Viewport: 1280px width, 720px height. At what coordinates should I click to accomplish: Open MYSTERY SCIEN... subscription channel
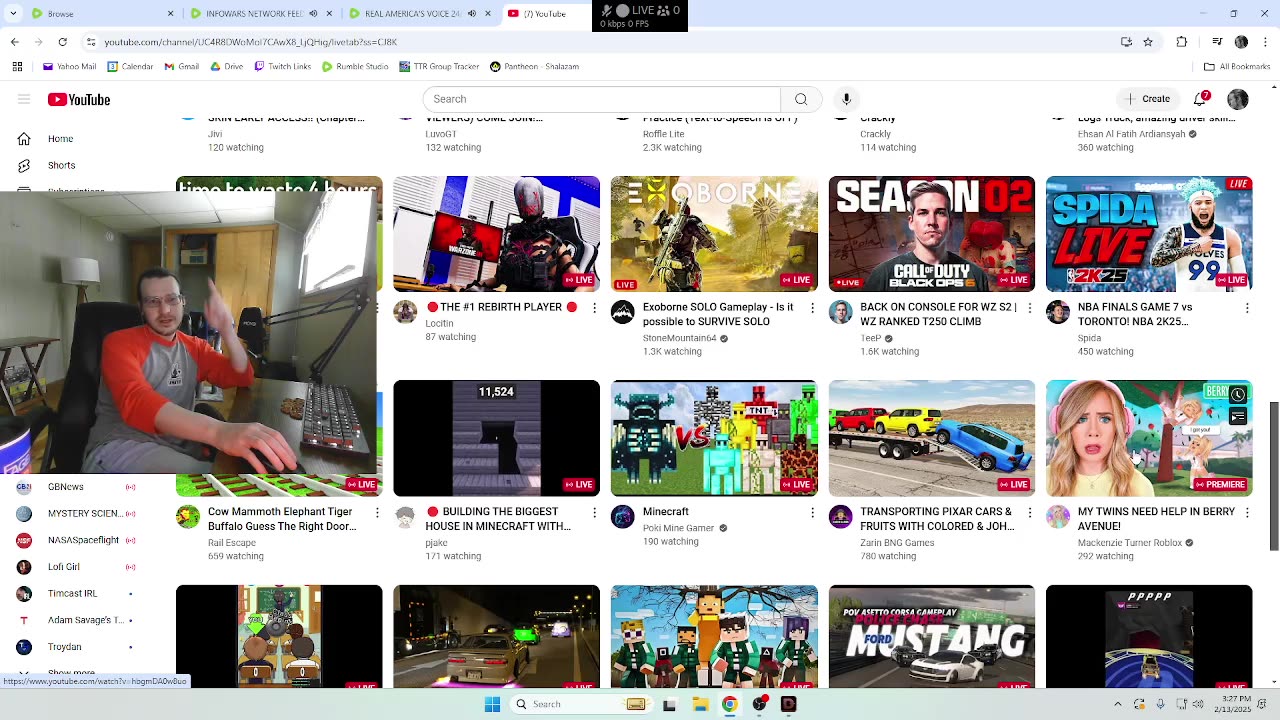(78, 513)
